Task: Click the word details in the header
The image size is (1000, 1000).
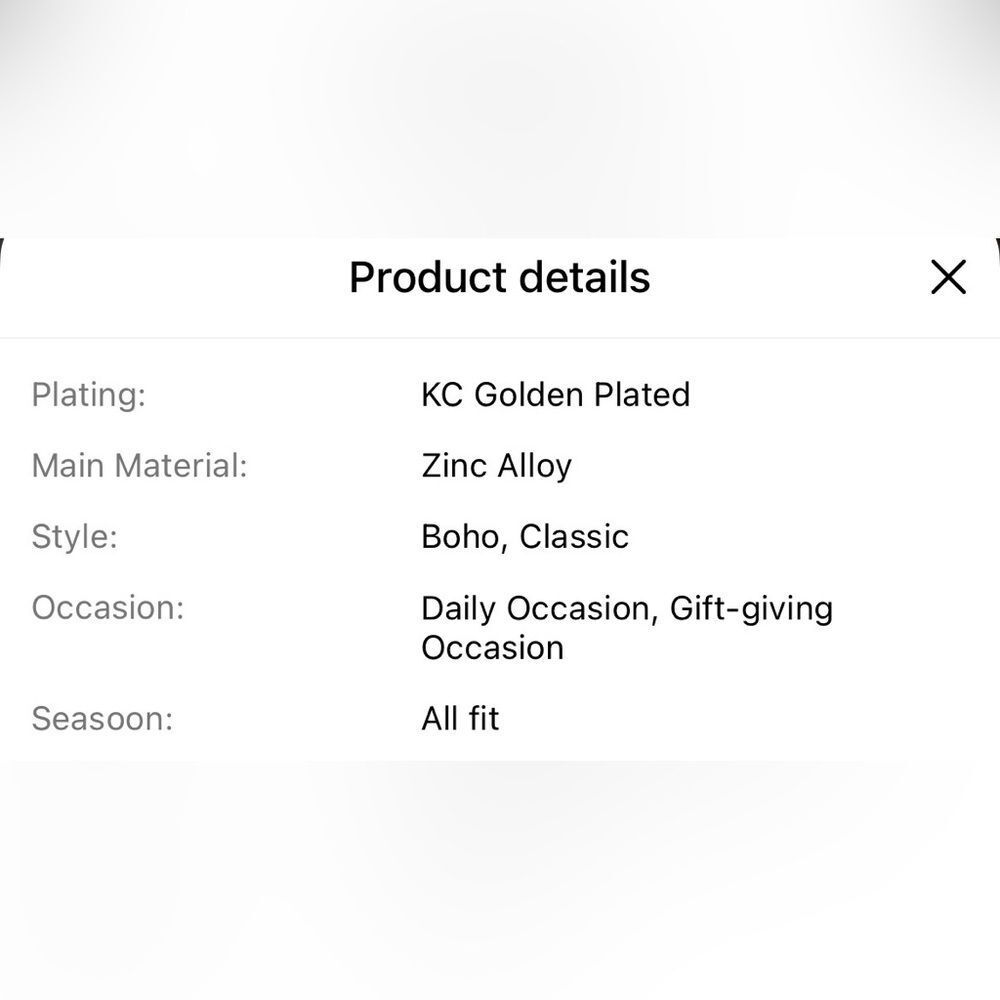Action: tap(584, 277)
